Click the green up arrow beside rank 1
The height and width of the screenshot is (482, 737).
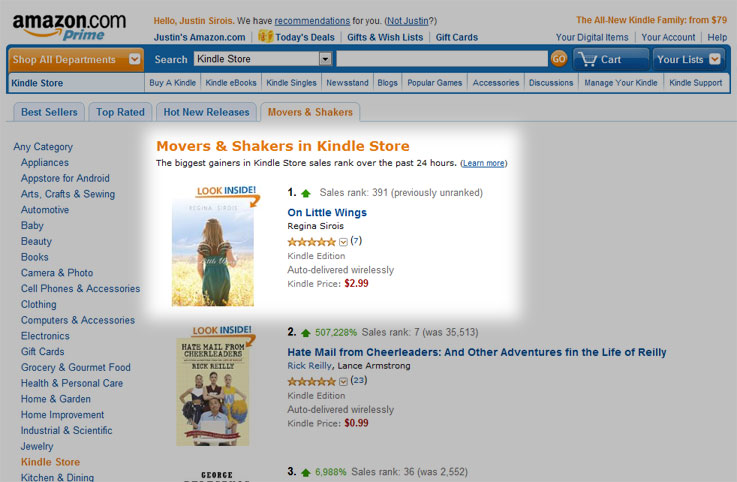click(305, 193)
